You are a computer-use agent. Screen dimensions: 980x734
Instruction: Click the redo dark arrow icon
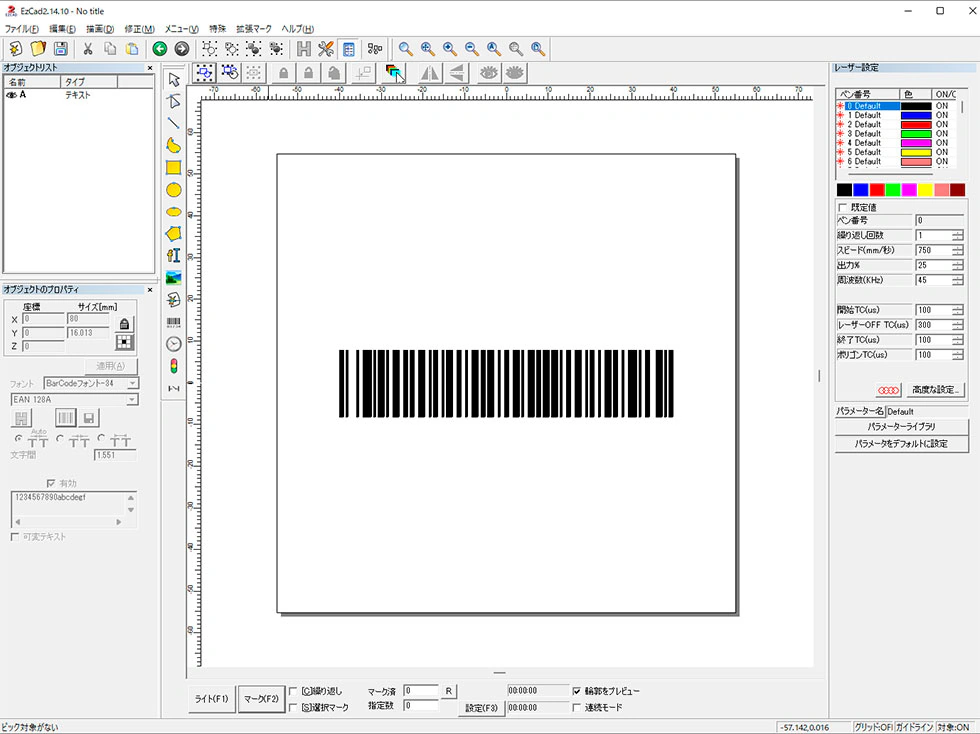pos(182,49)
